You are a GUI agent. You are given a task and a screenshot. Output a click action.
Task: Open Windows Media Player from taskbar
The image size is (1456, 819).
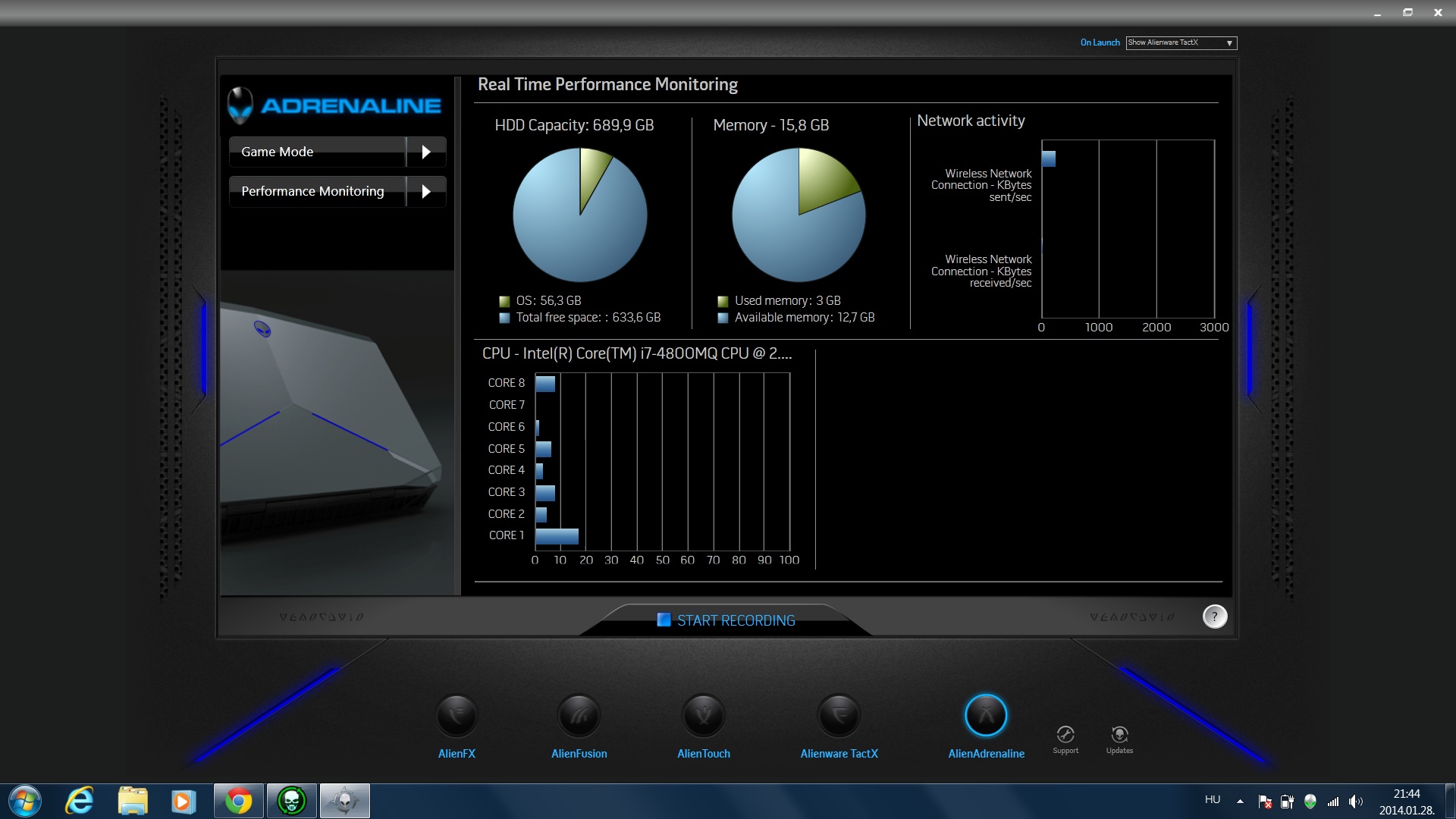click(x=184, y=801)
